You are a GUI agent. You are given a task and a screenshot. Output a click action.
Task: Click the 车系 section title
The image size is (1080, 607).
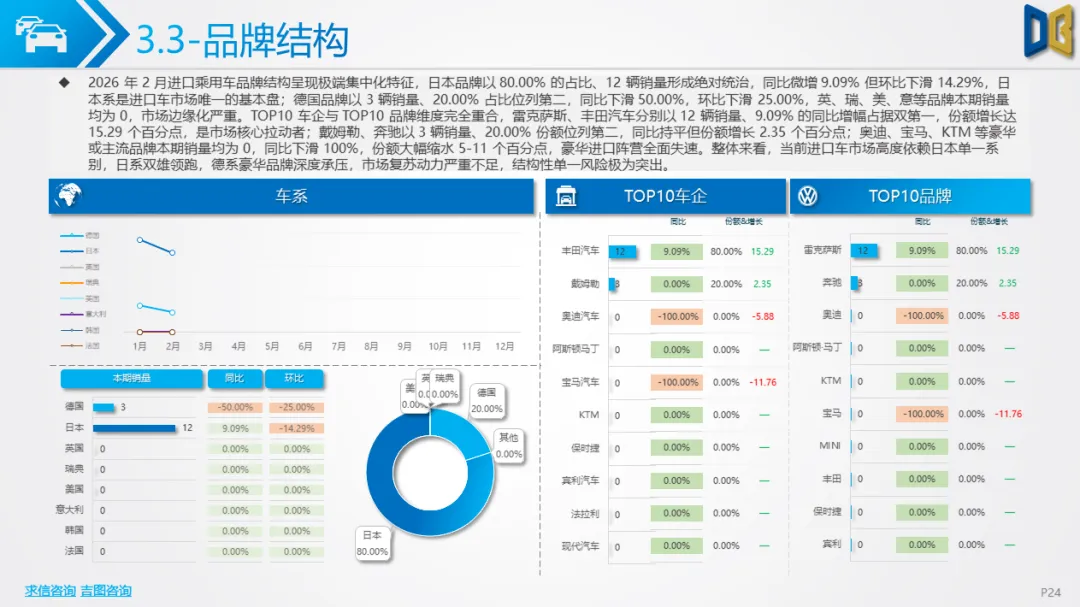(x=291, y=196)
